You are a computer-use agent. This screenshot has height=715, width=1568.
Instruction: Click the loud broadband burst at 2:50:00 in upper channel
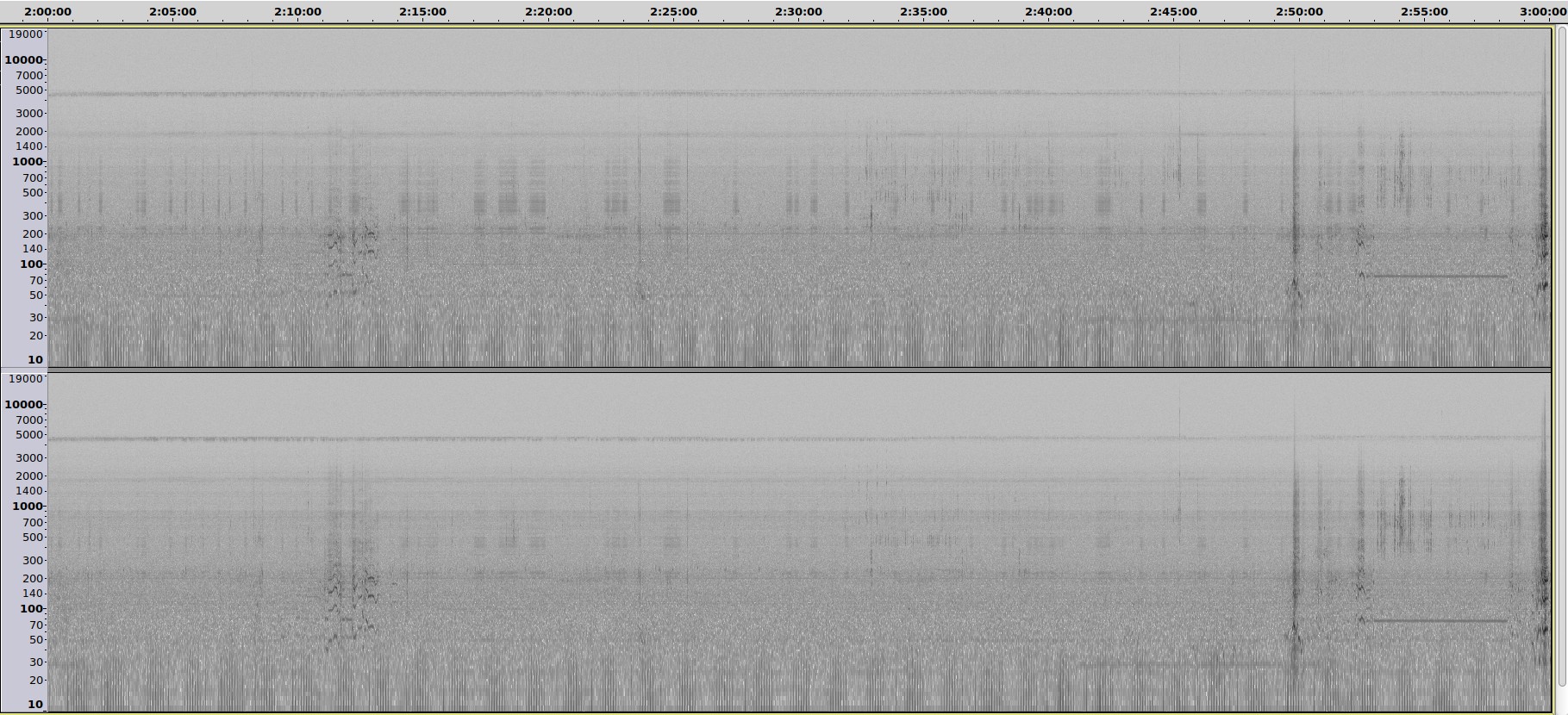pos(1294,198)
